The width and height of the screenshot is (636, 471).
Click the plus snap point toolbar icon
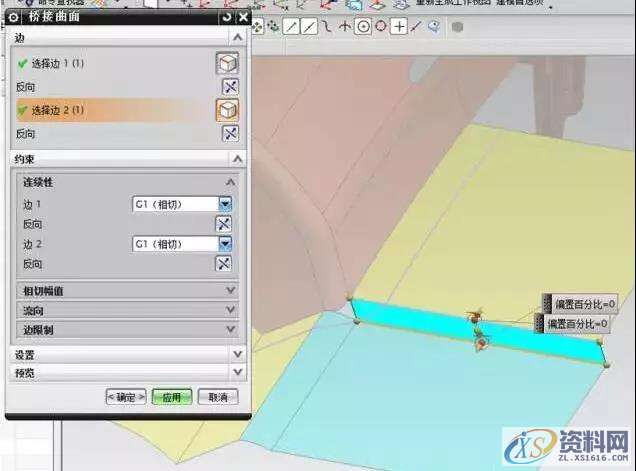pos(398,26)
